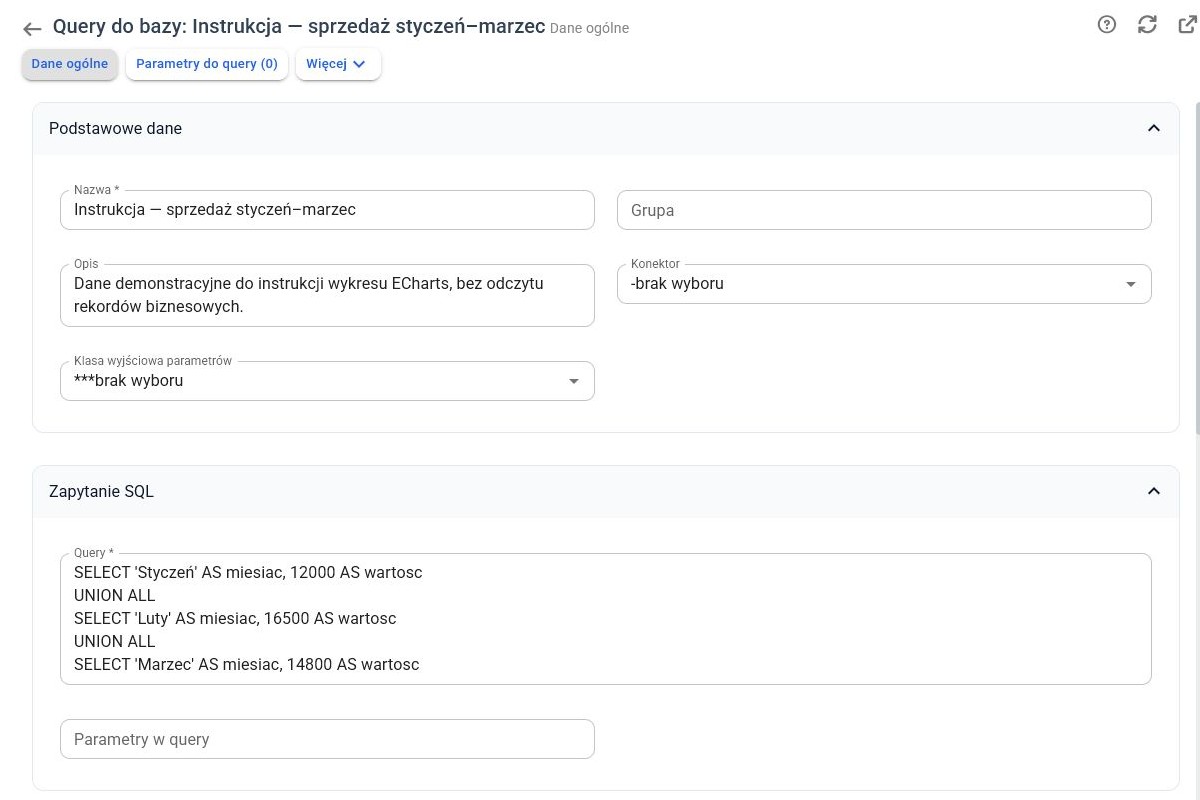Open the Konektor dropdown
This screenshot has width=1200, height=800.
pos(884,284)
